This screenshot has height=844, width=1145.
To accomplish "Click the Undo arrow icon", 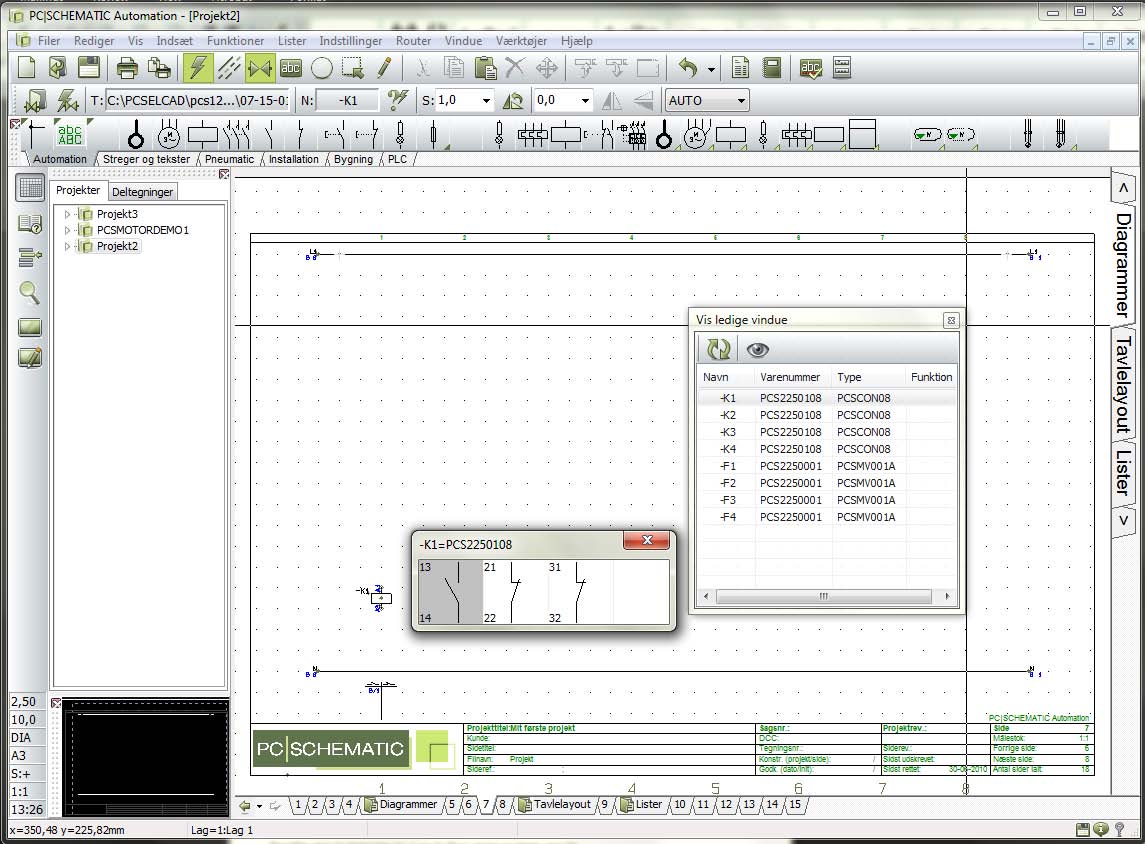I will coord(687,68).
